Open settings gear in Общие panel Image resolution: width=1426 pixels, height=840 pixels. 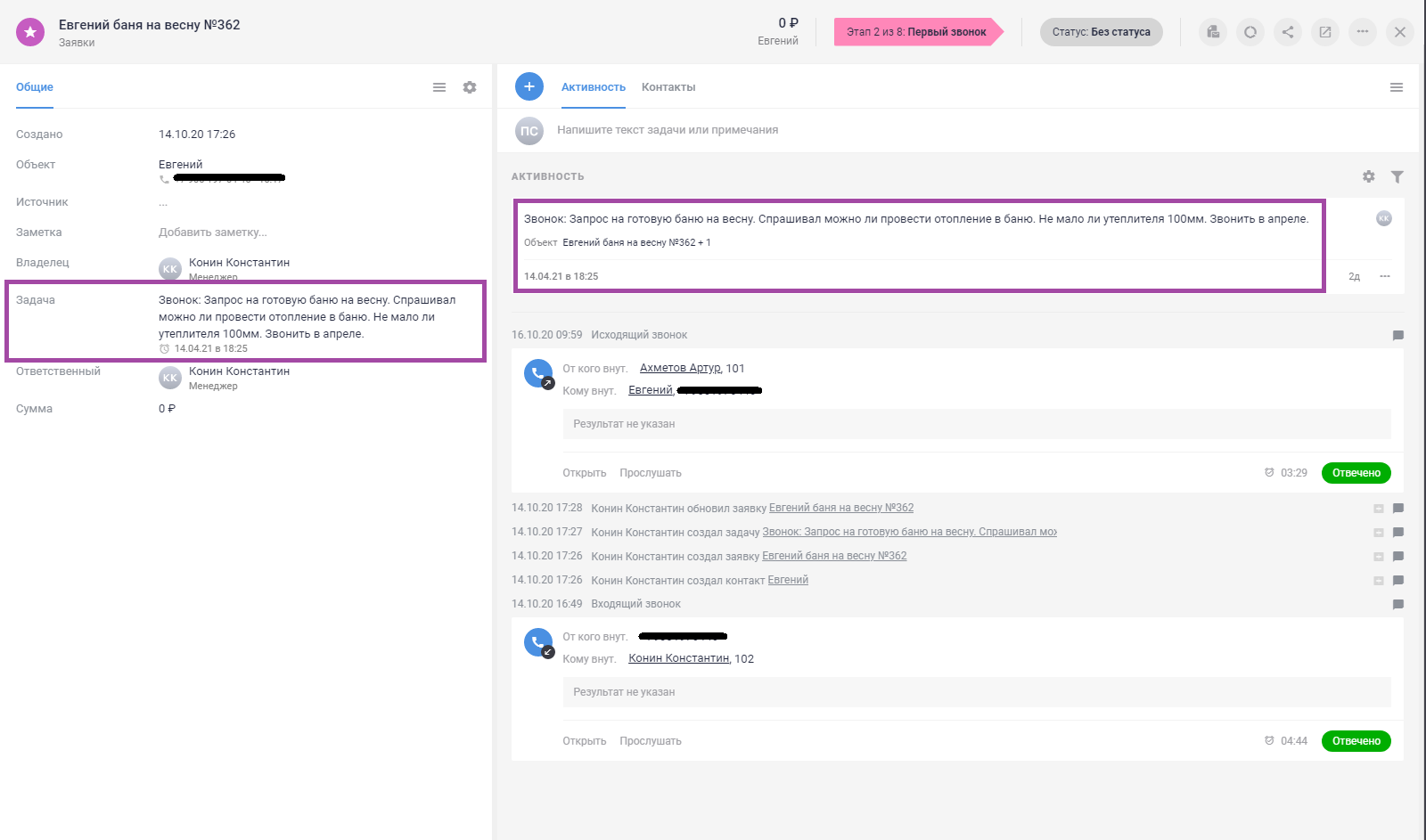(x=470, y=87)
